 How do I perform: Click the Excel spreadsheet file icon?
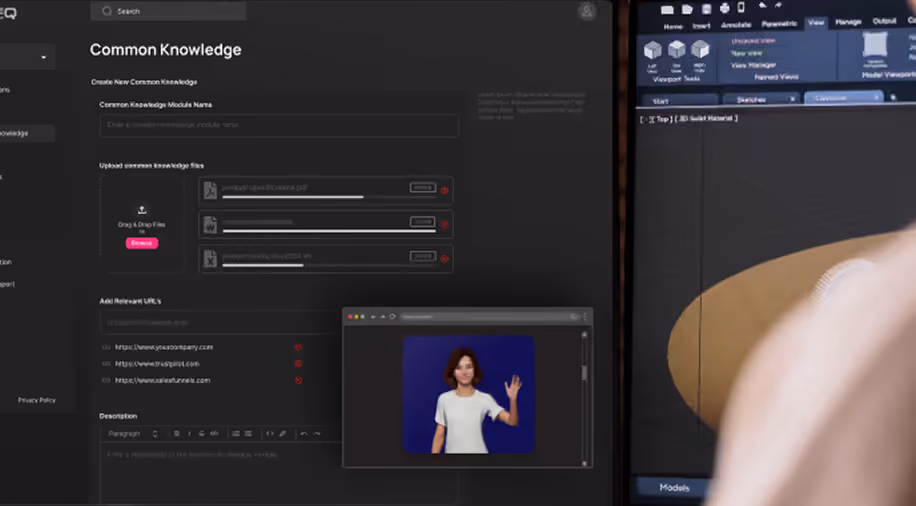pyautogui.click(x=210, y=258)
